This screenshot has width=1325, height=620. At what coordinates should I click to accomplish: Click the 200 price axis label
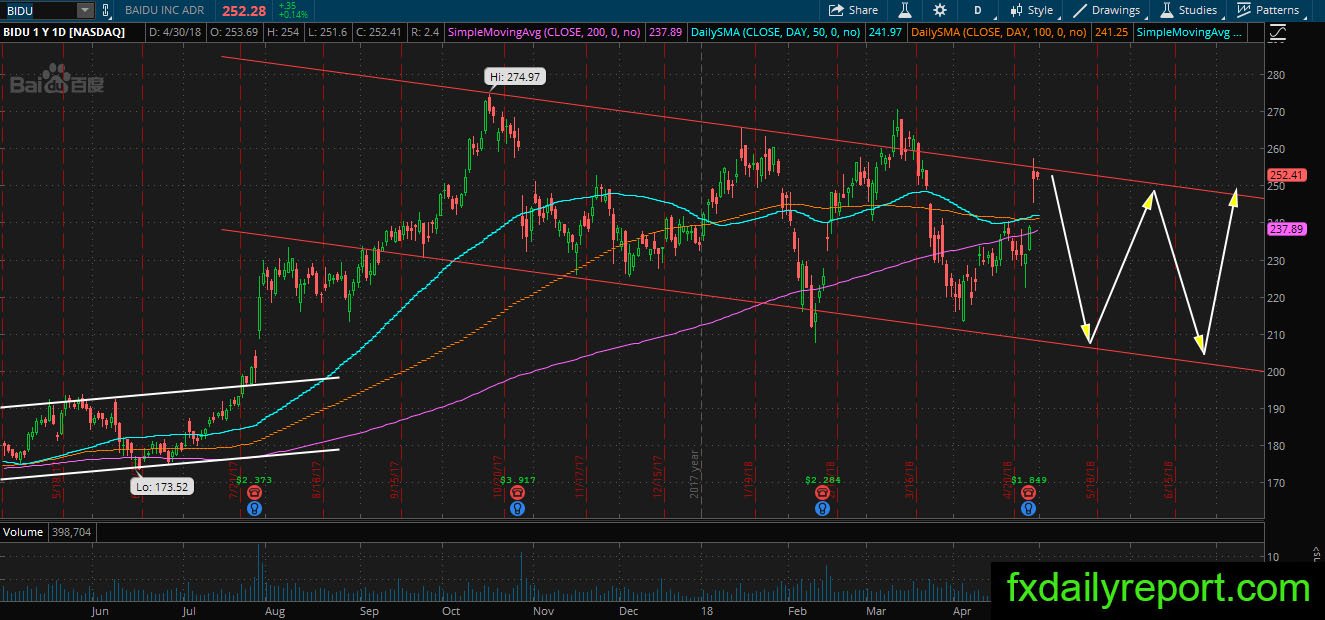(1275, 372)
